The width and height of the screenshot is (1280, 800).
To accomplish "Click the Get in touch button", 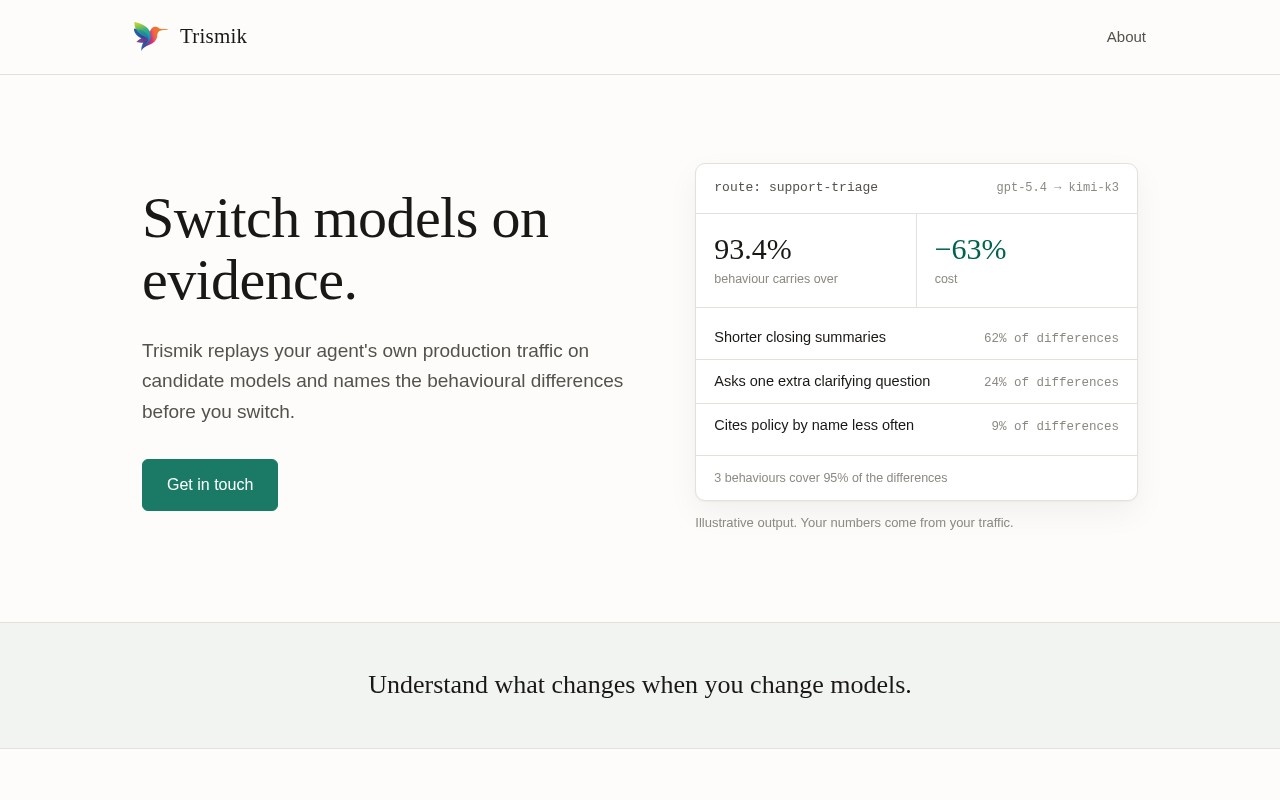I will pyautogui.click(x=210, y=485).
